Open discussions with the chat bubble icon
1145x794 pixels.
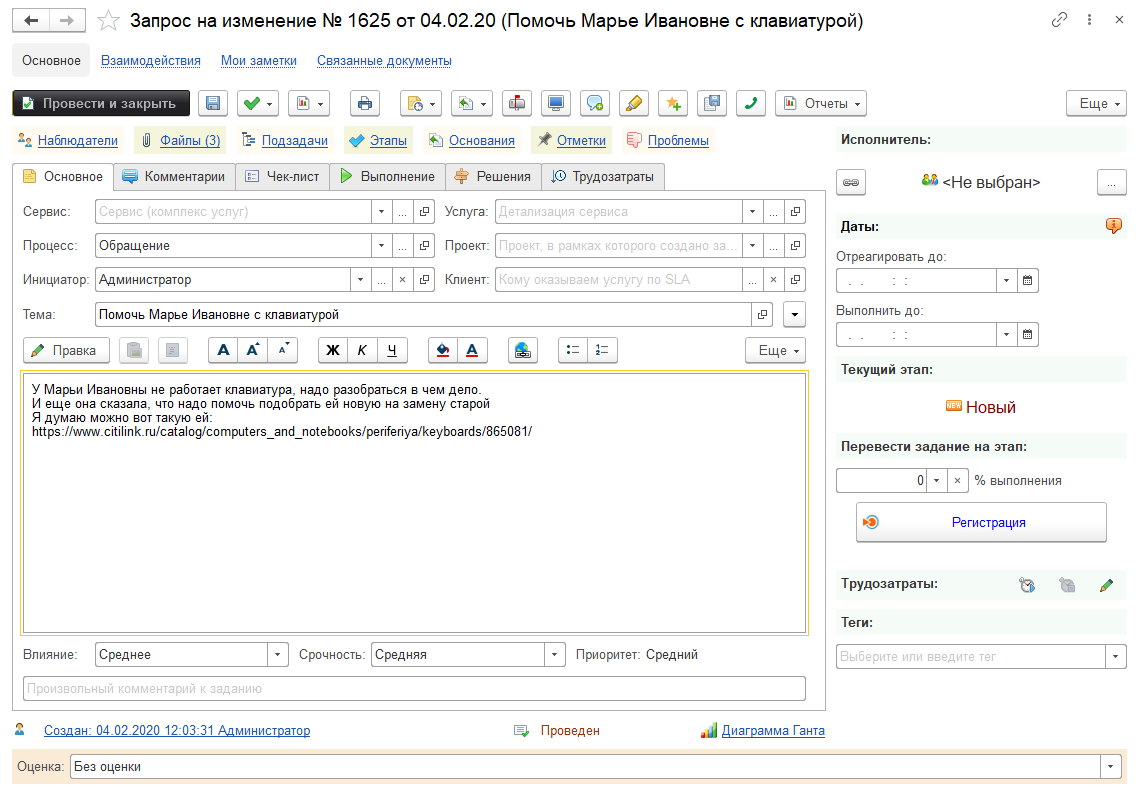[595, 103]
